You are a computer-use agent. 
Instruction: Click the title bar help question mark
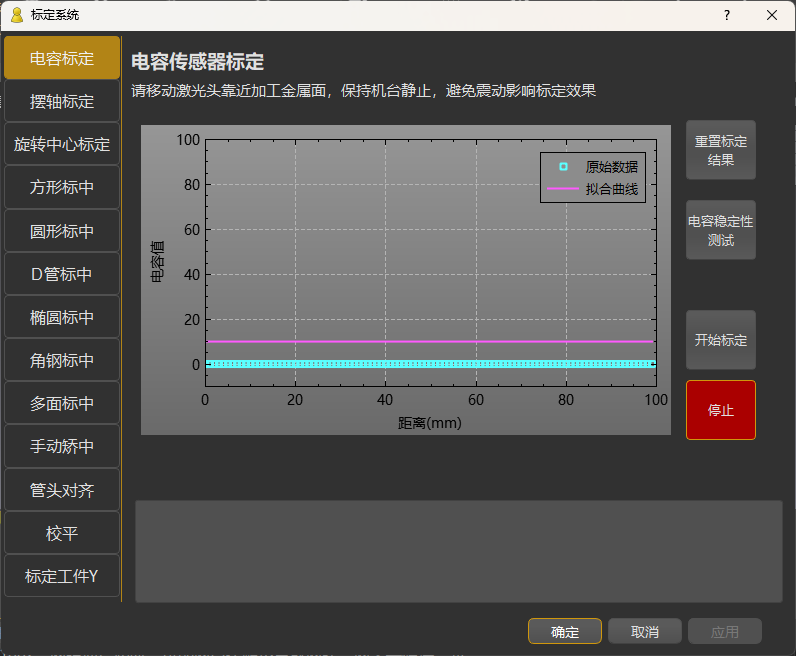point(727,15)
